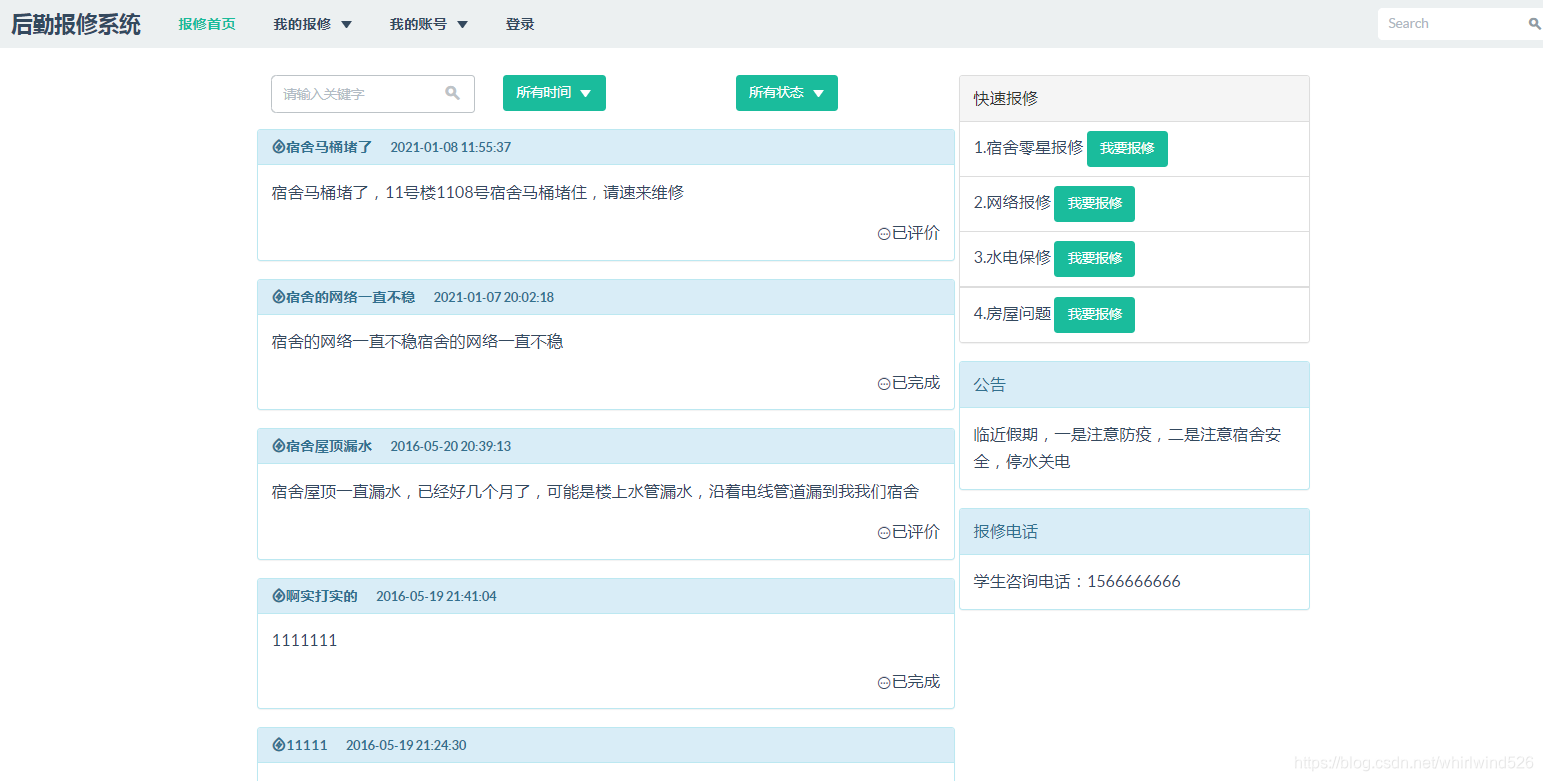Click 我要报修 next to 宿舍零星报修
This screenshot has height=781, width=1543.
(x=1127, y=148)
